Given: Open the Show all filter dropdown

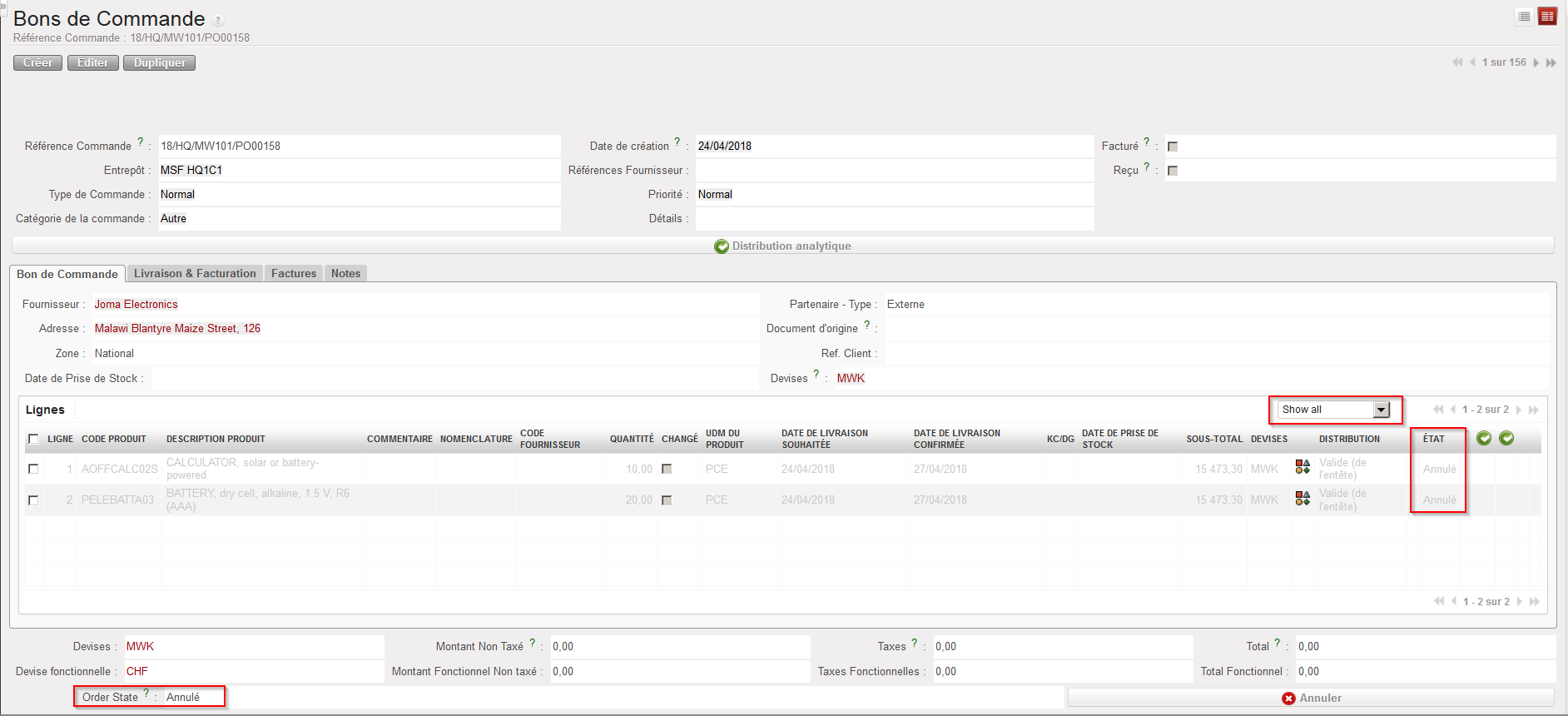Looking at the screenshot, I should 1335,410.
